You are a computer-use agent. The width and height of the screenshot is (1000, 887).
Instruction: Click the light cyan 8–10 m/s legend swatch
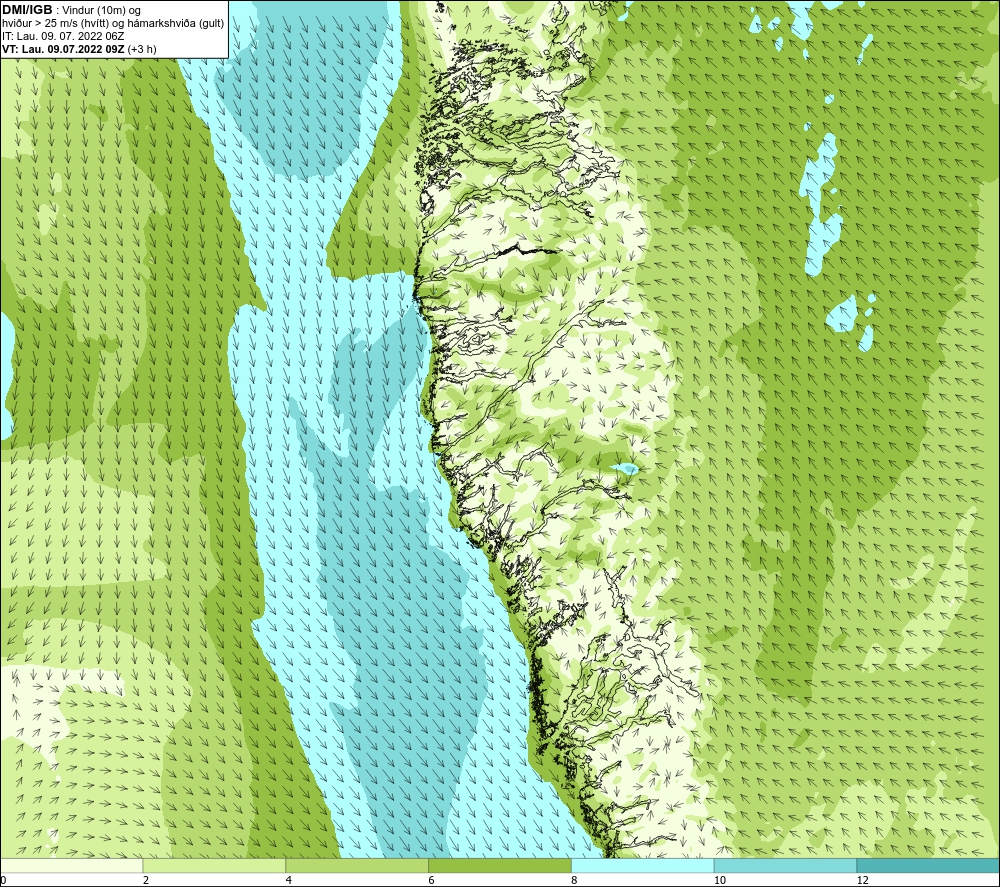(x=643, y=865)
